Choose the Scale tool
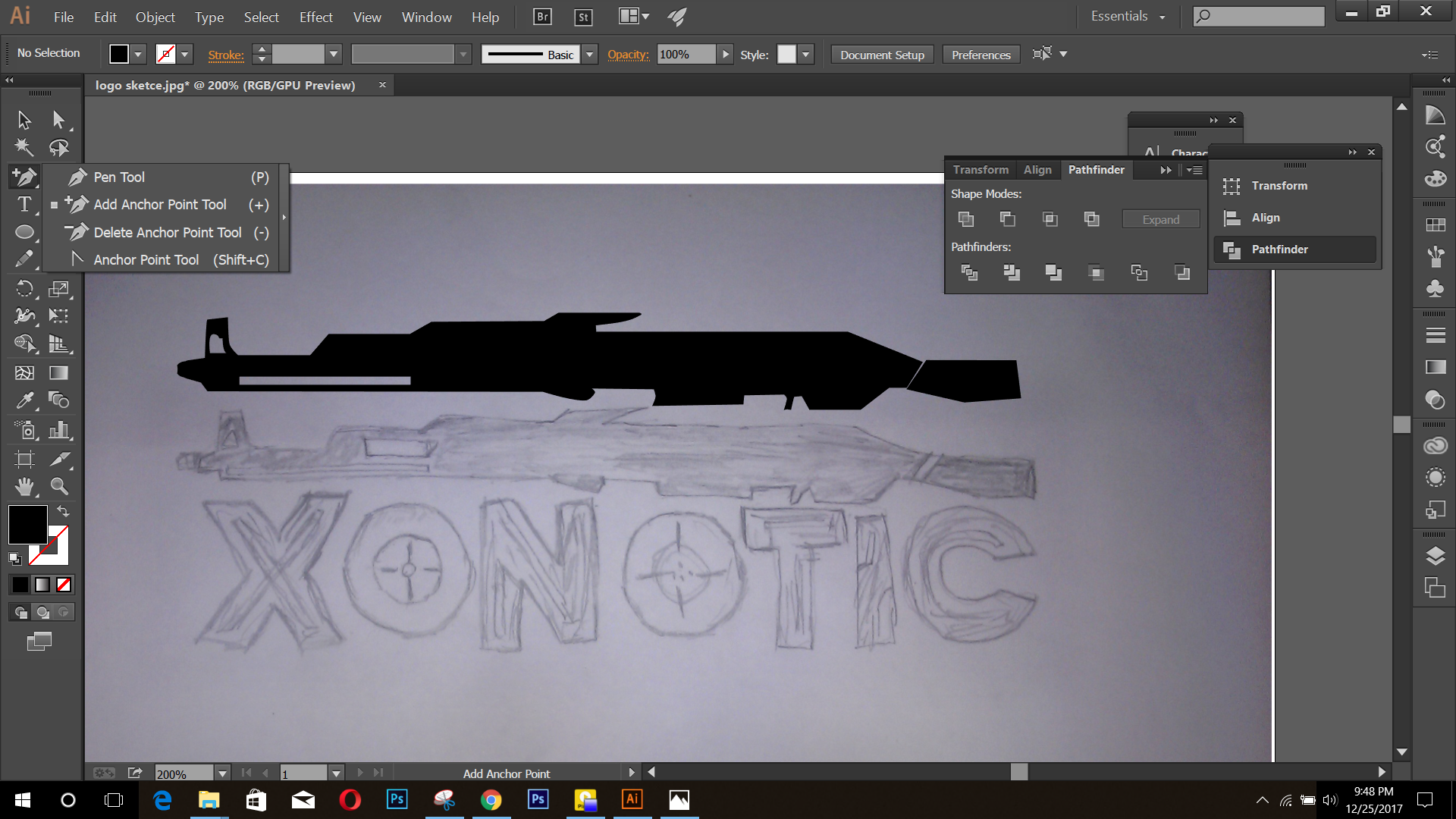Viewport: 1456px width, 819px height. click(x=59, y=288)
